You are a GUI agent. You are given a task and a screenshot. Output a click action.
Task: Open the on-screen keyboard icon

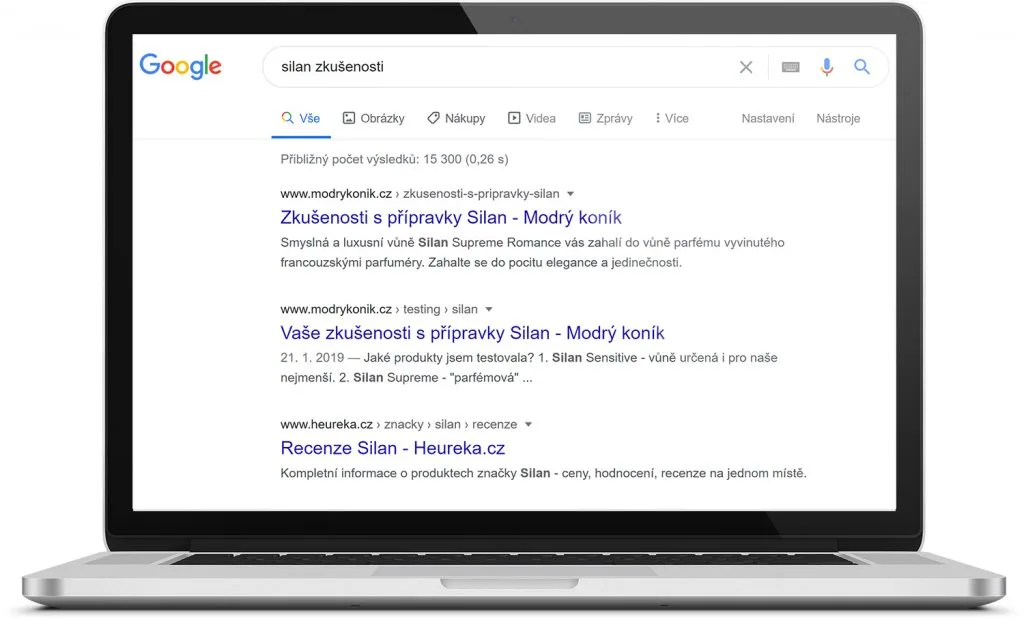791,67
